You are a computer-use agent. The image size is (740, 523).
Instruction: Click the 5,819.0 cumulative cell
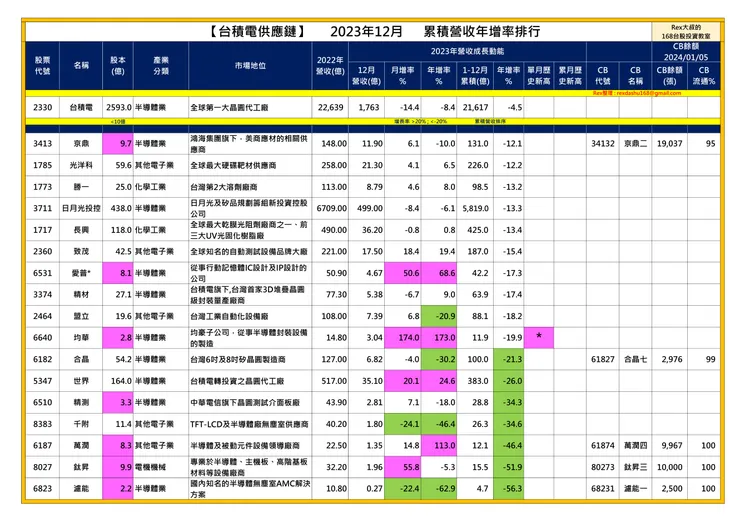pos(475,208)
